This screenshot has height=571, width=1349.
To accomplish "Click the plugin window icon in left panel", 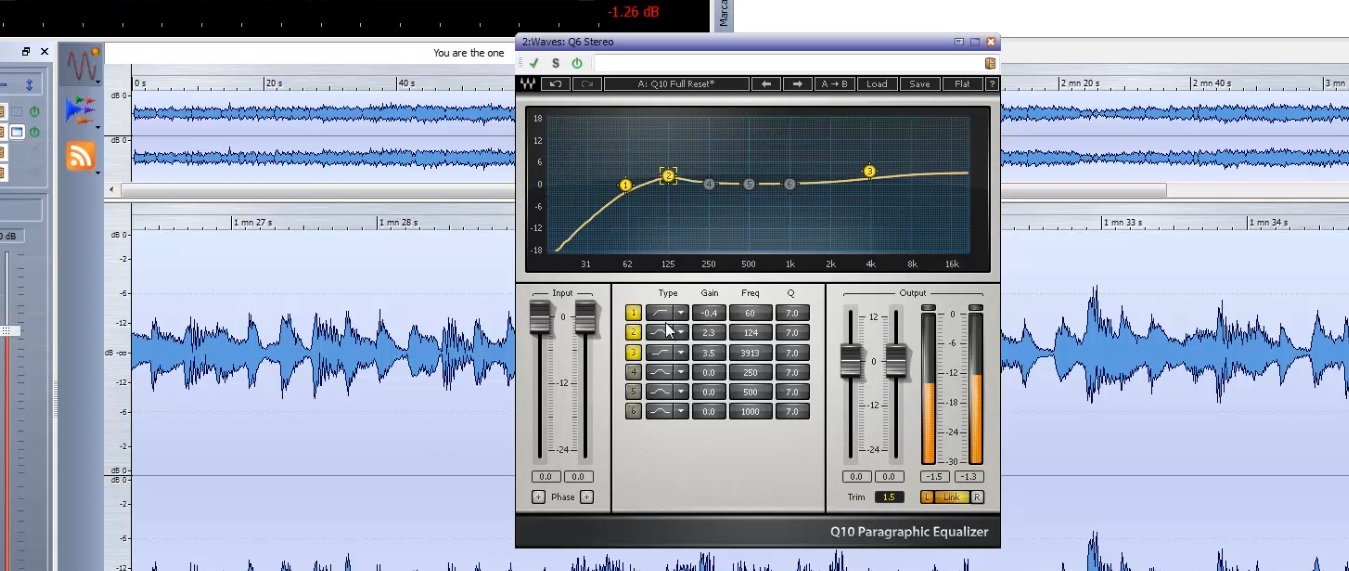I will 17,132.
